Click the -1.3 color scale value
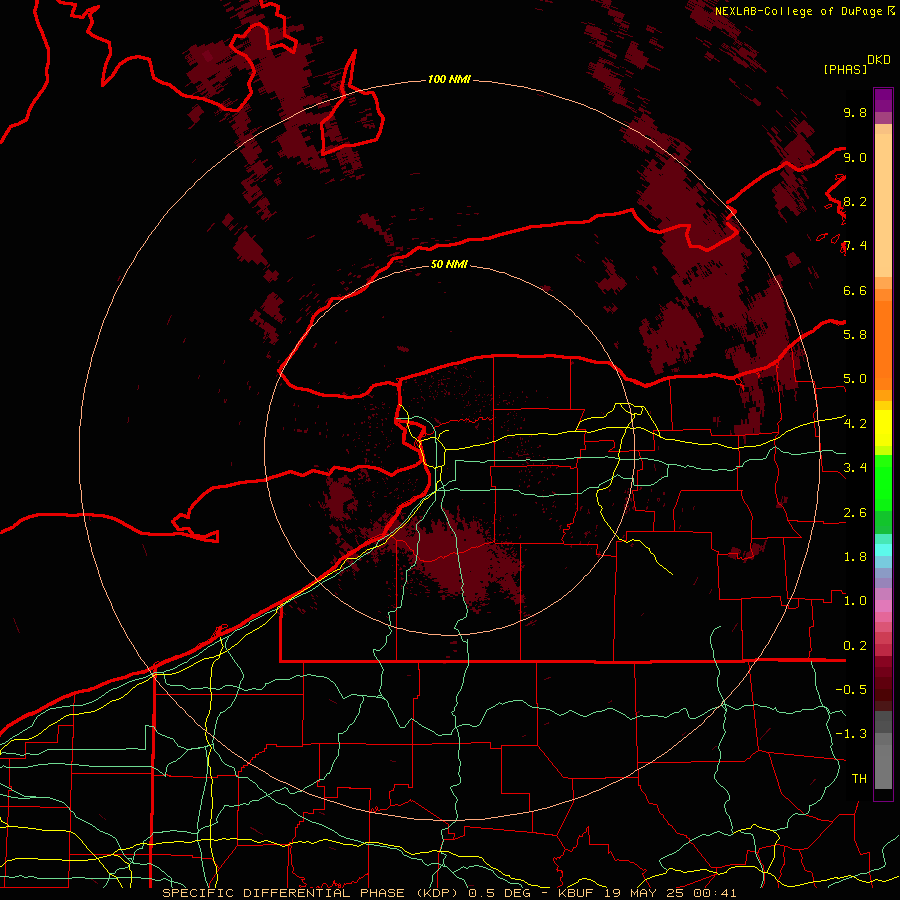Screen dimensions: 900x900 851,734
